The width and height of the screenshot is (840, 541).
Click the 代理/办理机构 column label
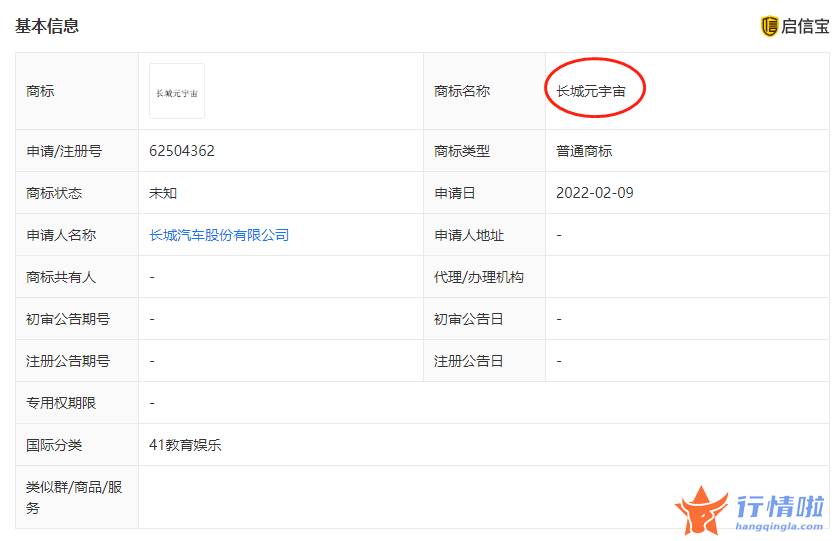point(479,277)
